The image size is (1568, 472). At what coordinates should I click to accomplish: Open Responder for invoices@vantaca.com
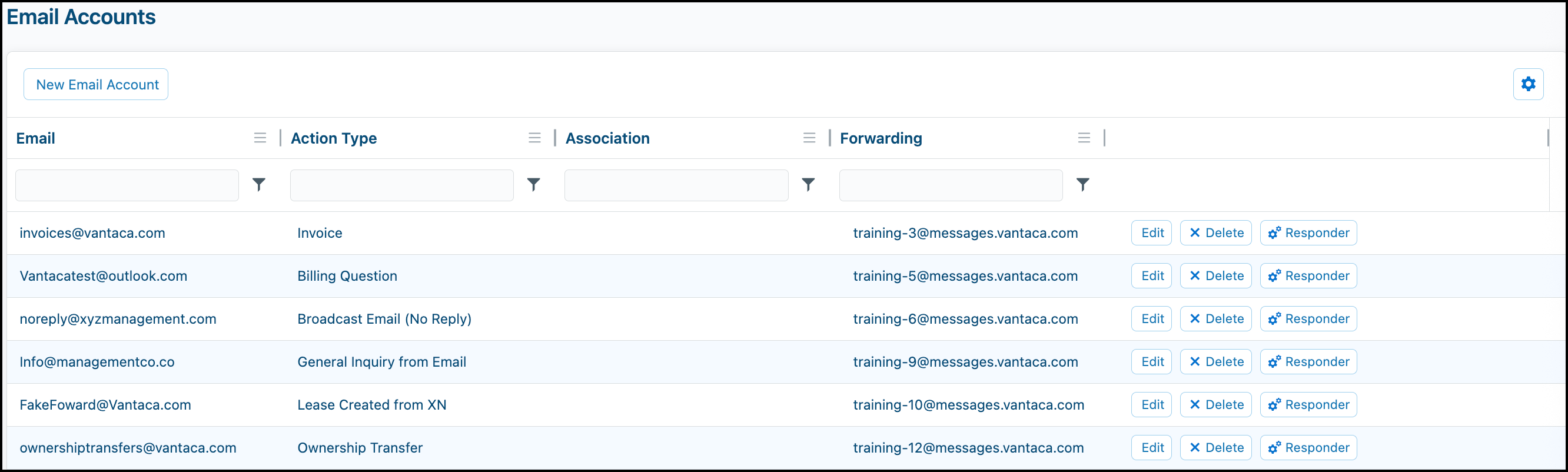[1308, 233]
